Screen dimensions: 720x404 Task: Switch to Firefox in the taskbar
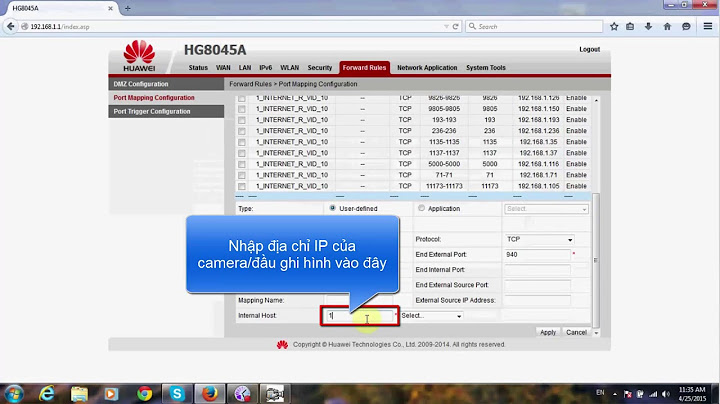click(210, 394)
